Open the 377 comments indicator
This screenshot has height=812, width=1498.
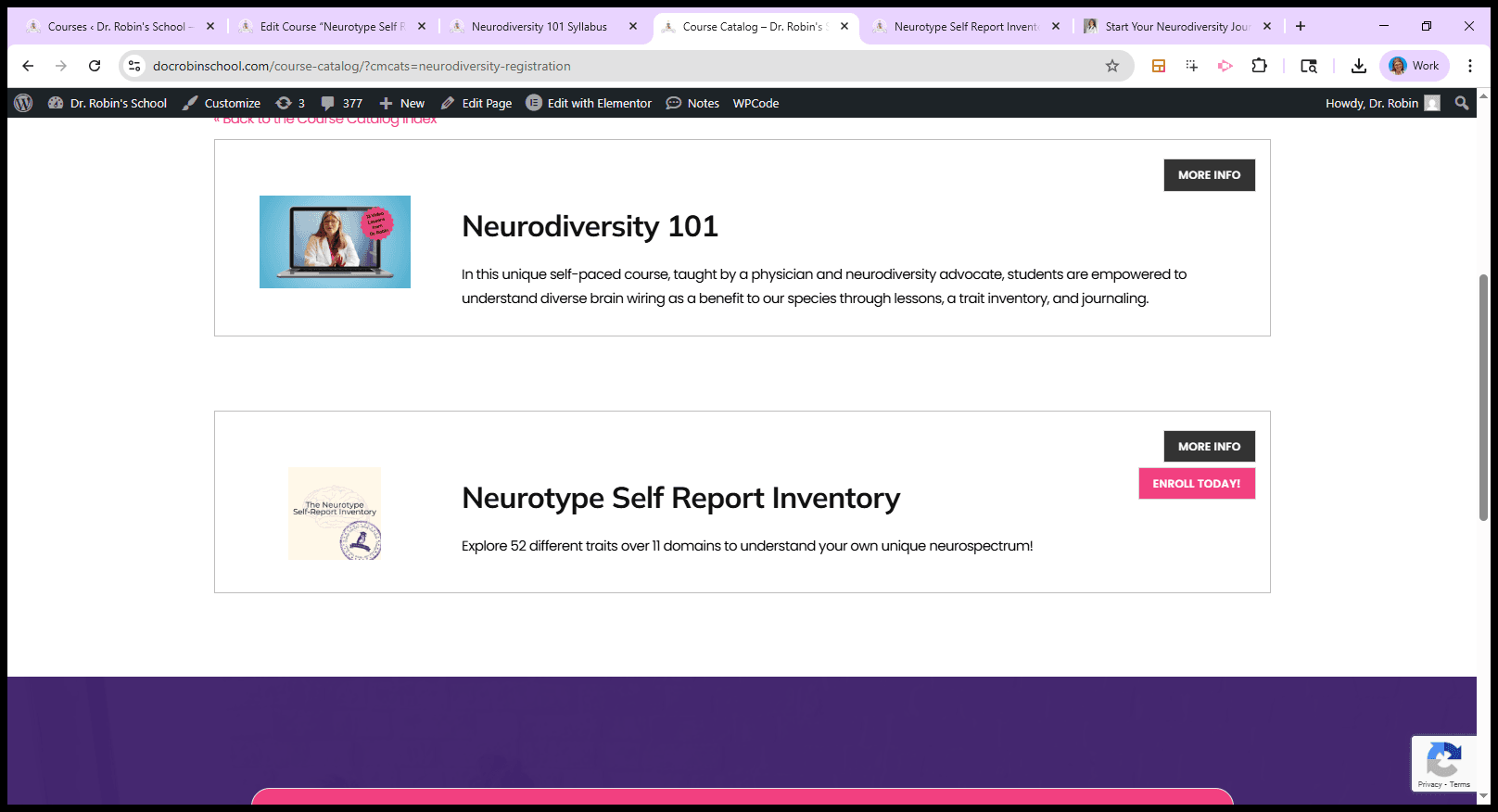click(x=341, y=103)
